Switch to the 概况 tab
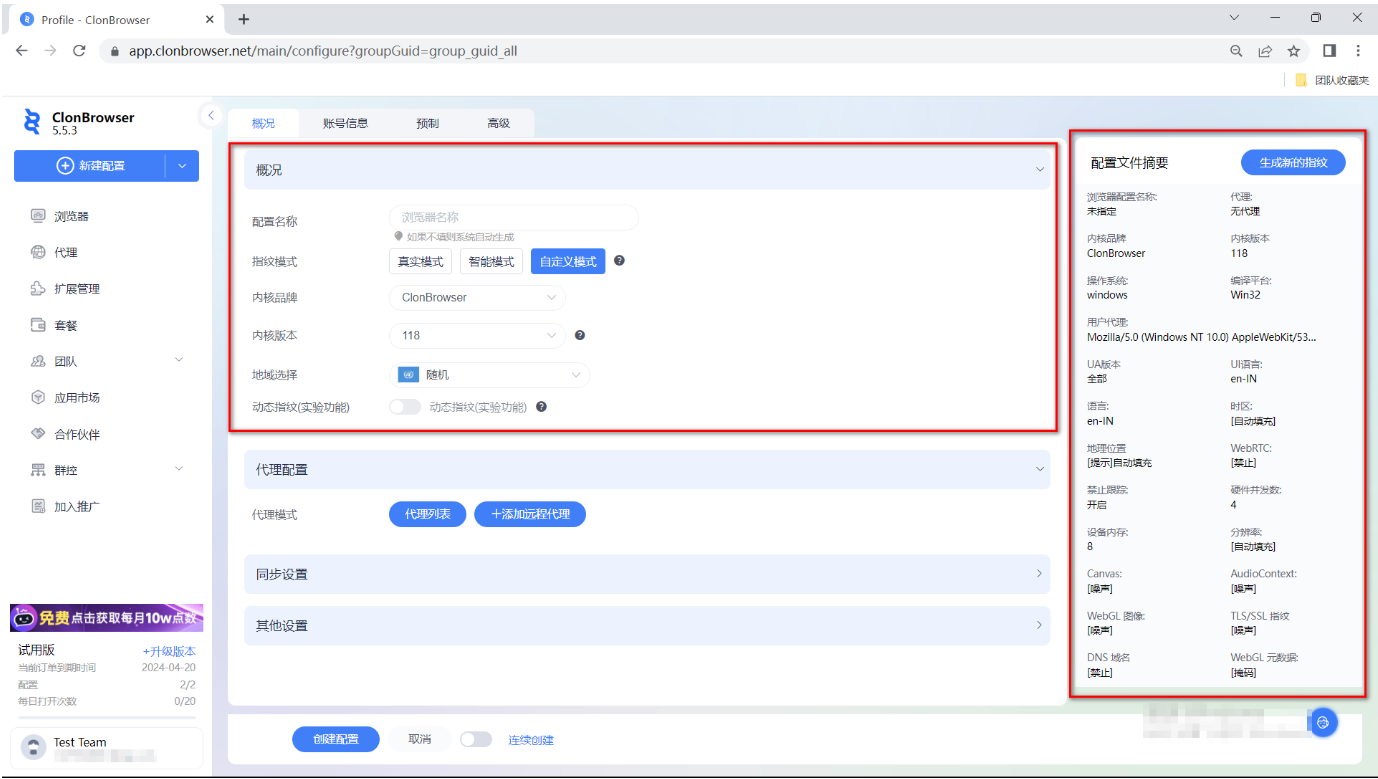 pyautogui.click(x=263, y=123)
